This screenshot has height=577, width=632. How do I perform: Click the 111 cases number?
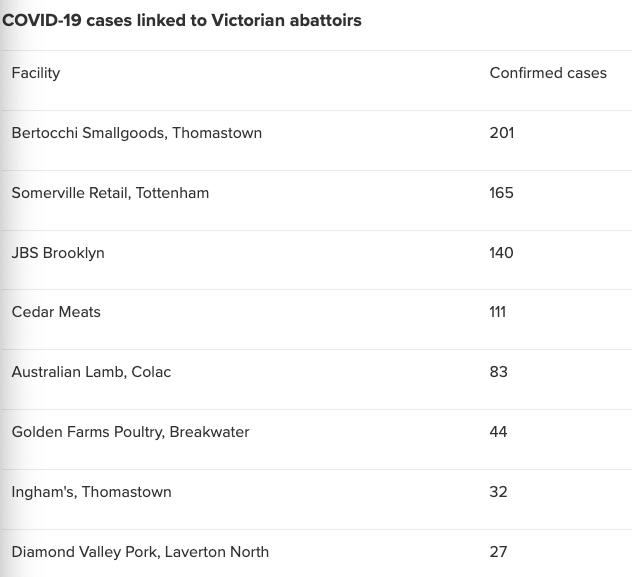[497, 312]
